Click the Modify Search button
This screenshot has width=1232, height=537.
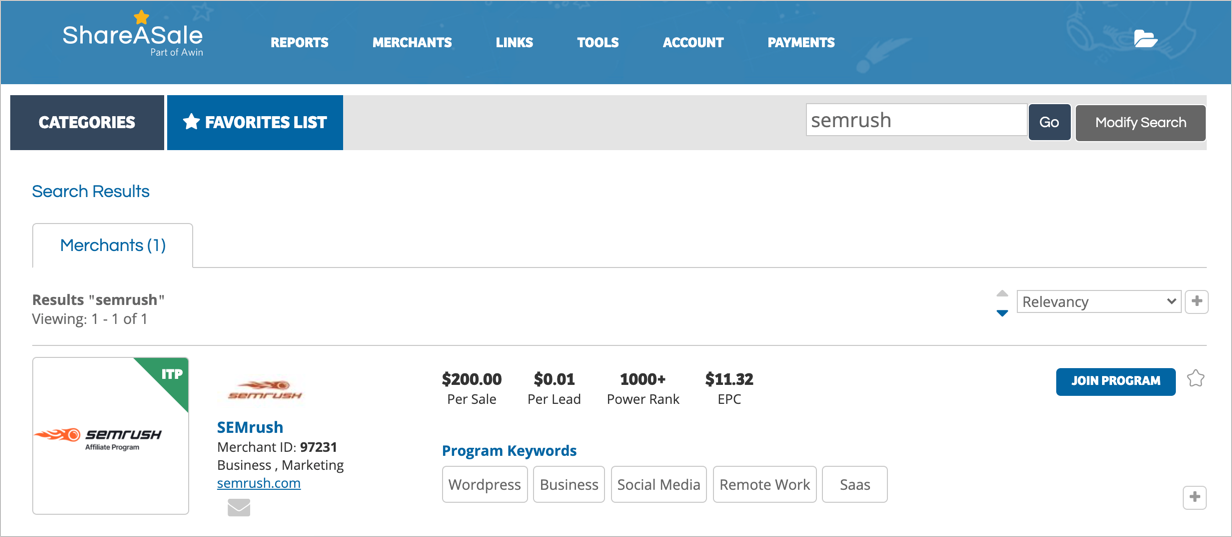tap(1140, 122)
